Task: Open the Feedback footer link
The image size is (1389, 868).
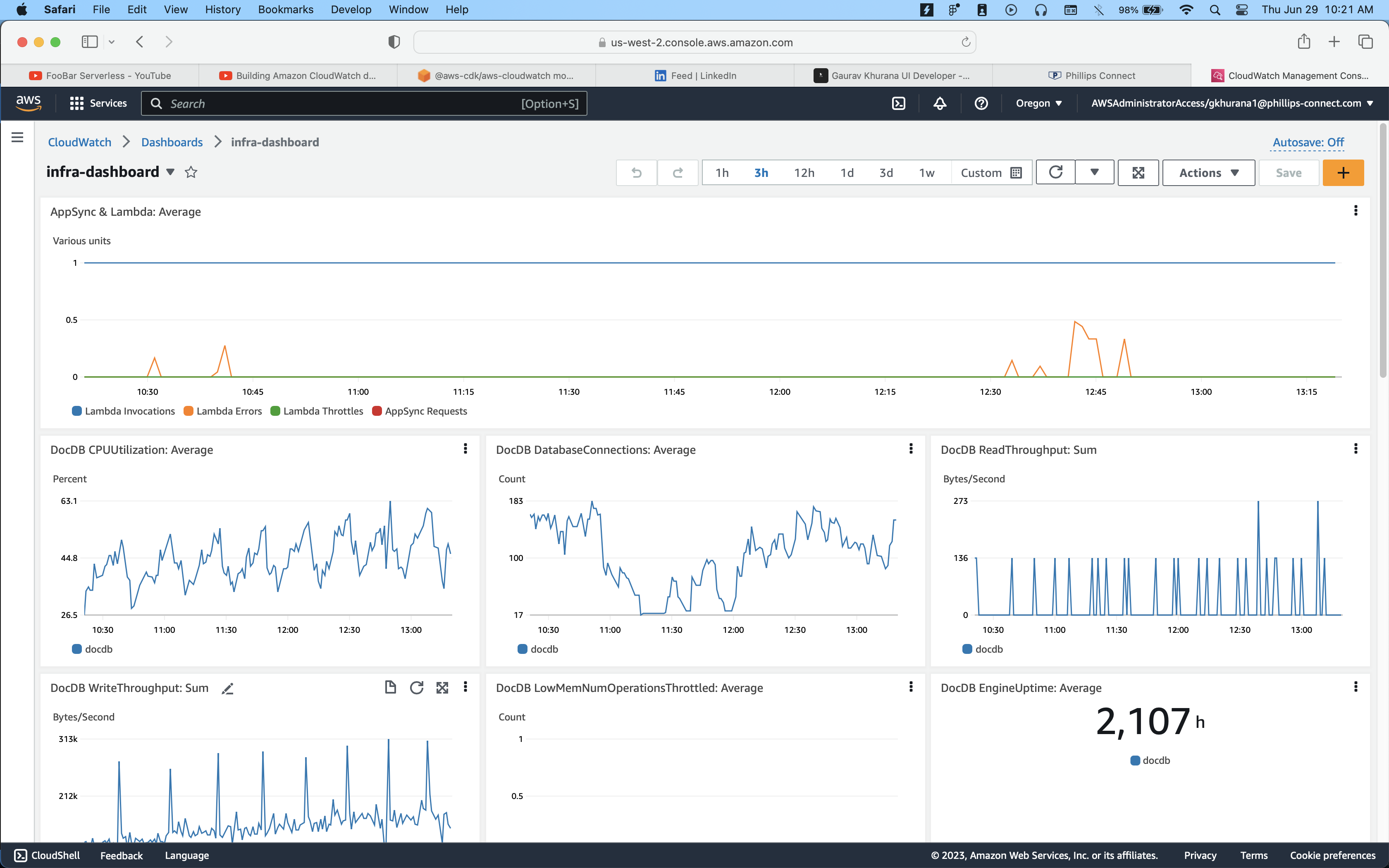Action: [x=121, y=855]
